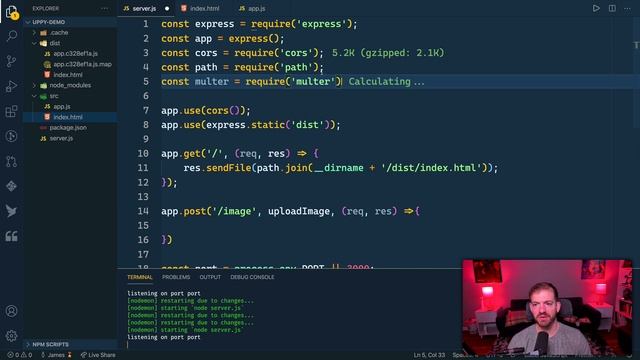
Task: Open Run and Debug view
Action: tap(11, 86)
